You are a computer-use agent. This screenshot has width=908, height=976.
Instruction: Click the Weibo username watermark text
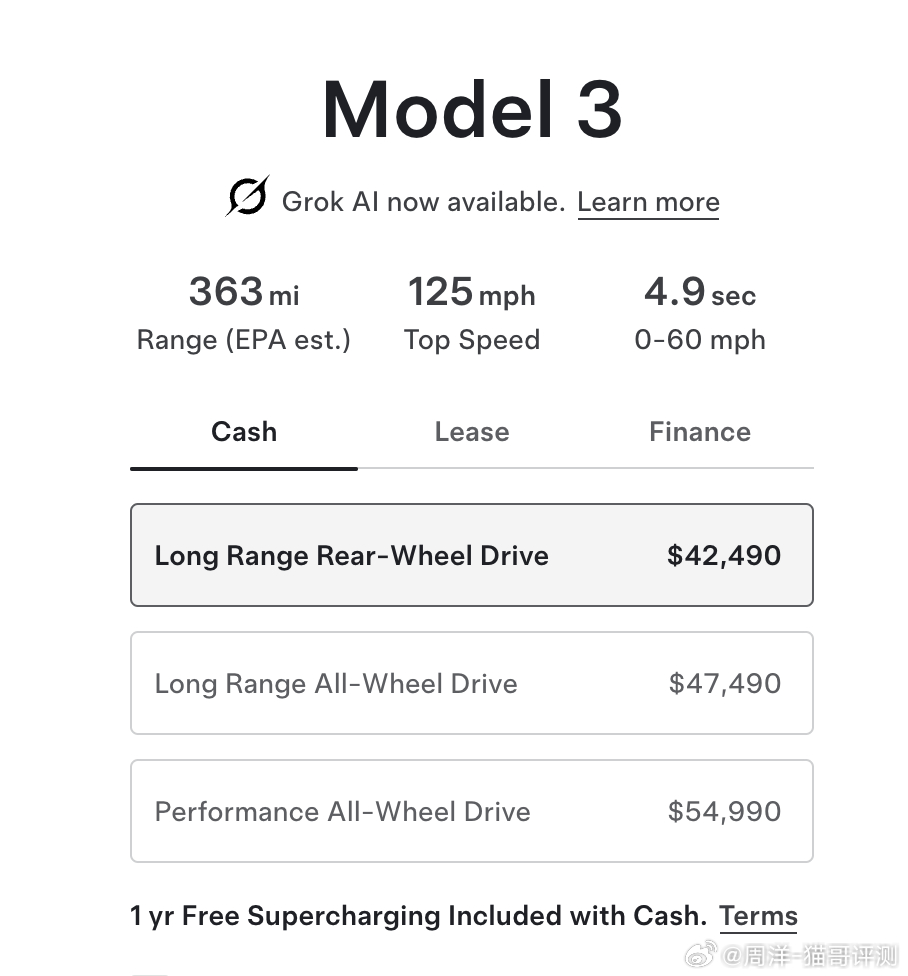810,955
